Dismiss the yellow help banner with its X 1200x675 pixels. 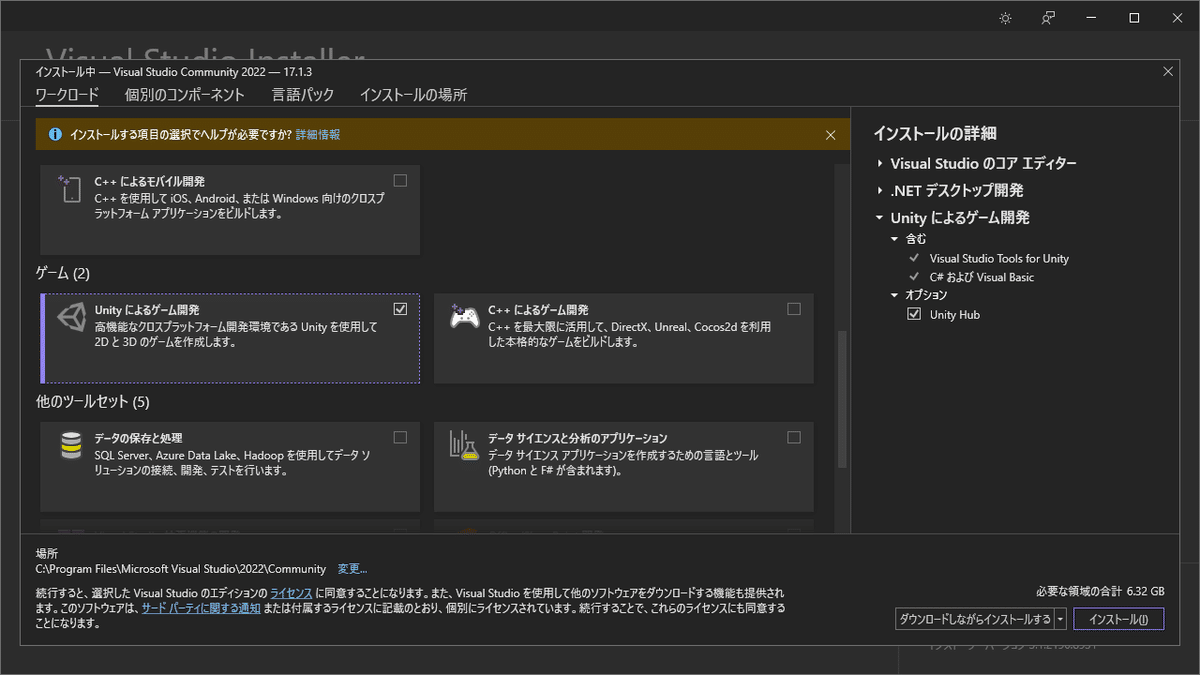pos(830,134)
